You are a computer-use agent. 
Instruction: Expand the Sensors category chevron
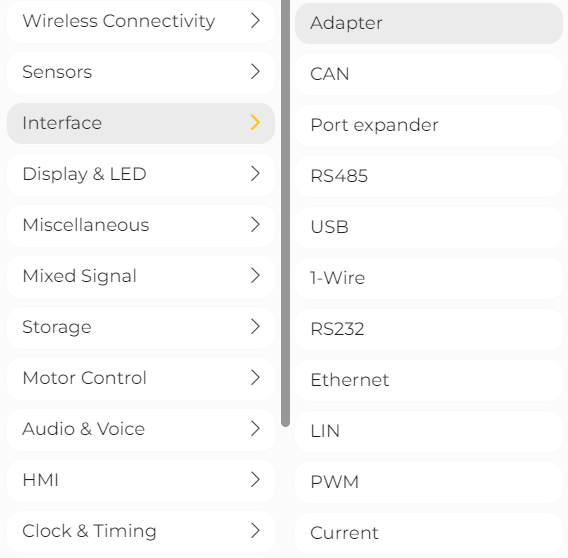255,71
